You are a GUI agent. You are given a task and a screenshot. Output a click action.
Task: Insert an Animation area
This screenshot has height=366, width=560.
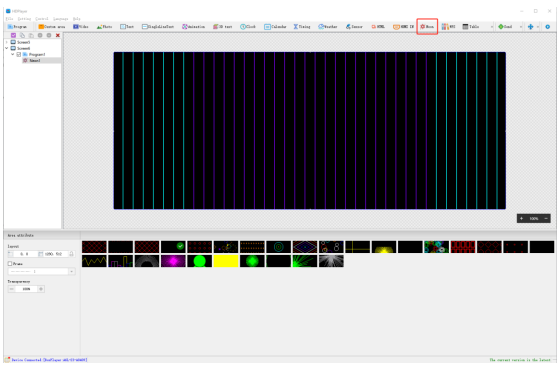[x=194, y=27]
